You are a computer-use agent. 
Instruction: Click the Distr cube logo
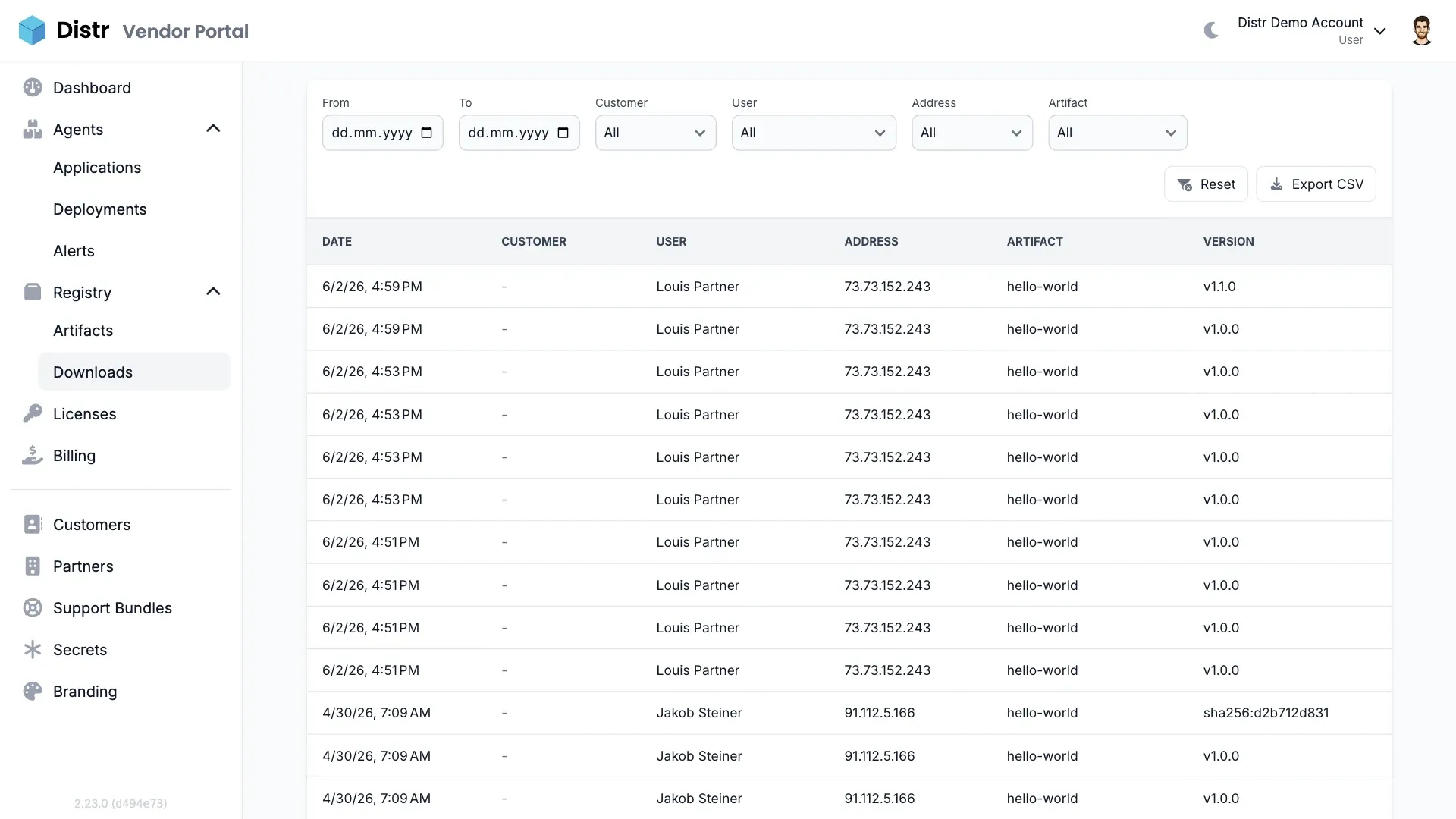pos(32,30)
